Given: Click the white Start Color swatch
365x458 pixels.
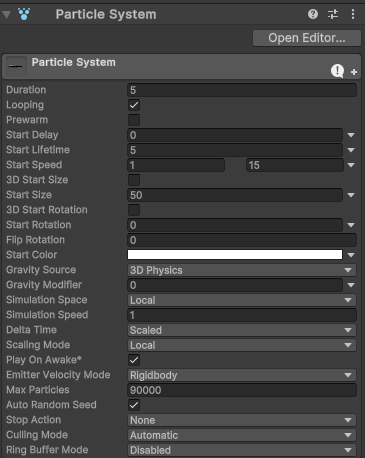Looking at the screenshot, I should [x=235, y=255].
